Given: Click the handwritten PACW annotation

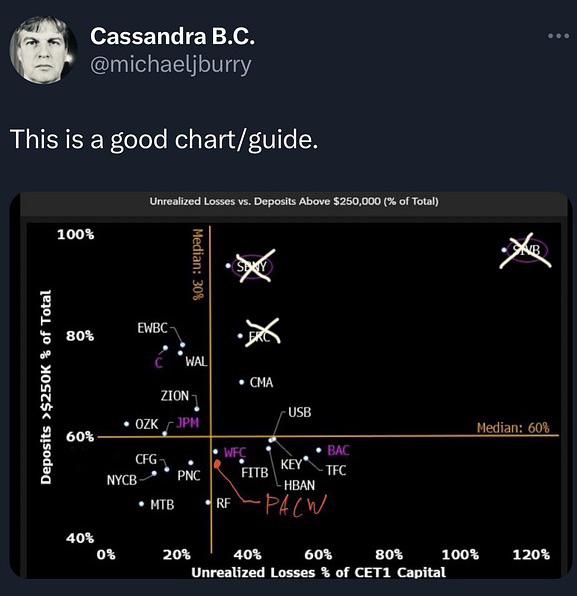Looking at the screenshot, I should (296, 505).
